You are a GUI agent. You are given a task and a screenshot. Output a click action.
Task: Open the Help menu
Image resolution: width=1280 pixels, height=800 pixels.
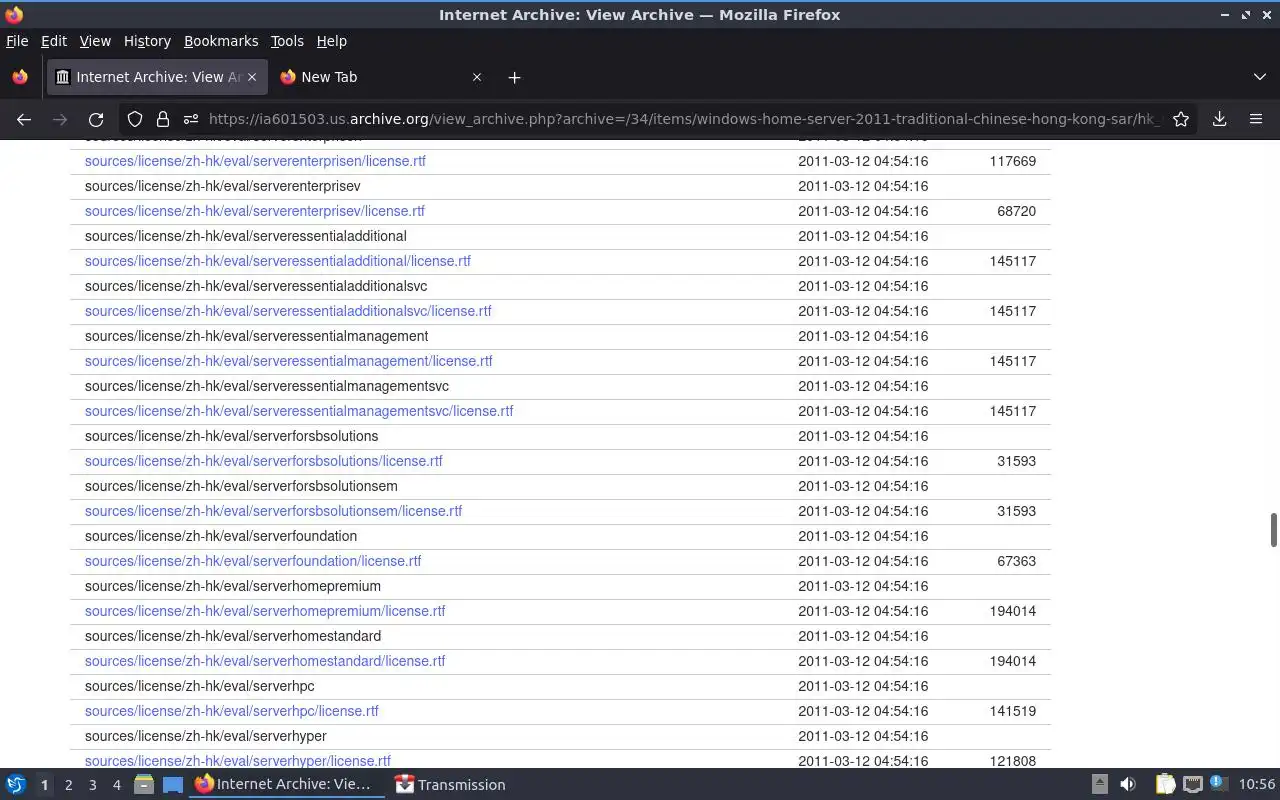(x=332, y=41)
